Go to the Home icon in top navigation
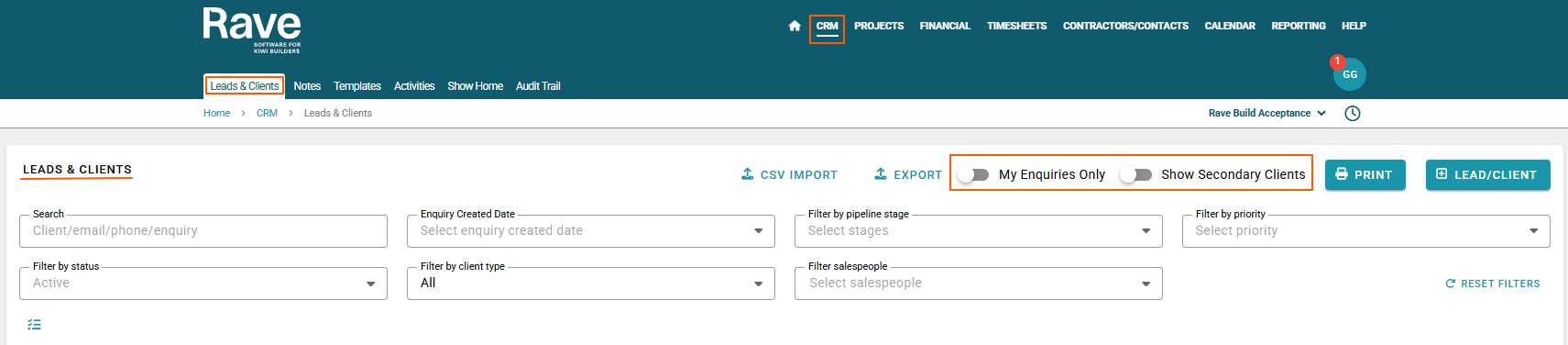The width and height of the screenshot is (1568, 345). pos(795,26)
